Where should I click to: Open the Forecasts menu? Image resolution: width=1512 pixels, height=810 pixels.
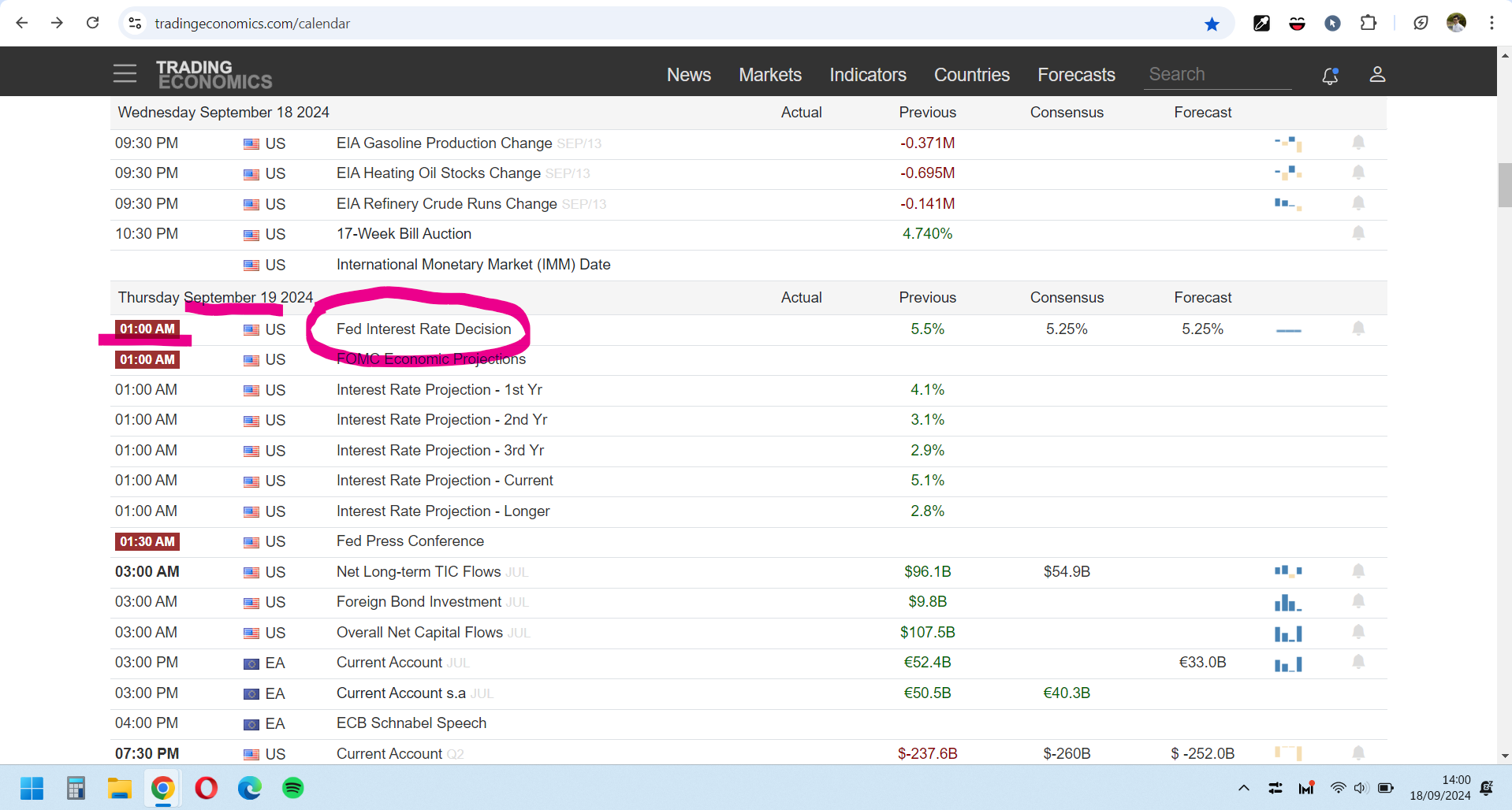click(1076, 75)
